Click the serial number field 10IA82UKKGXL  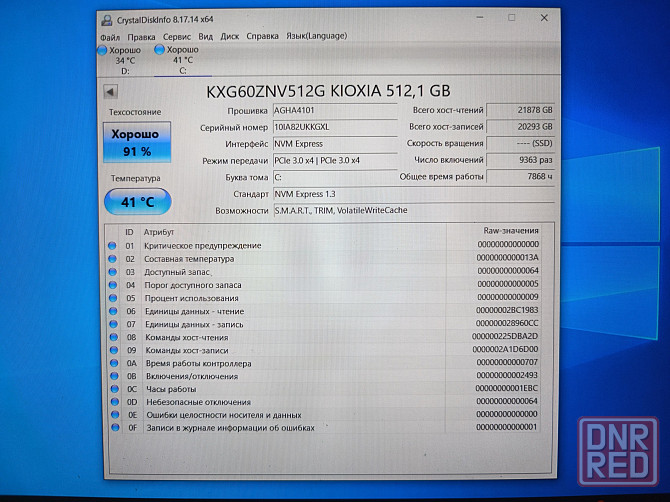pos(335,127)
